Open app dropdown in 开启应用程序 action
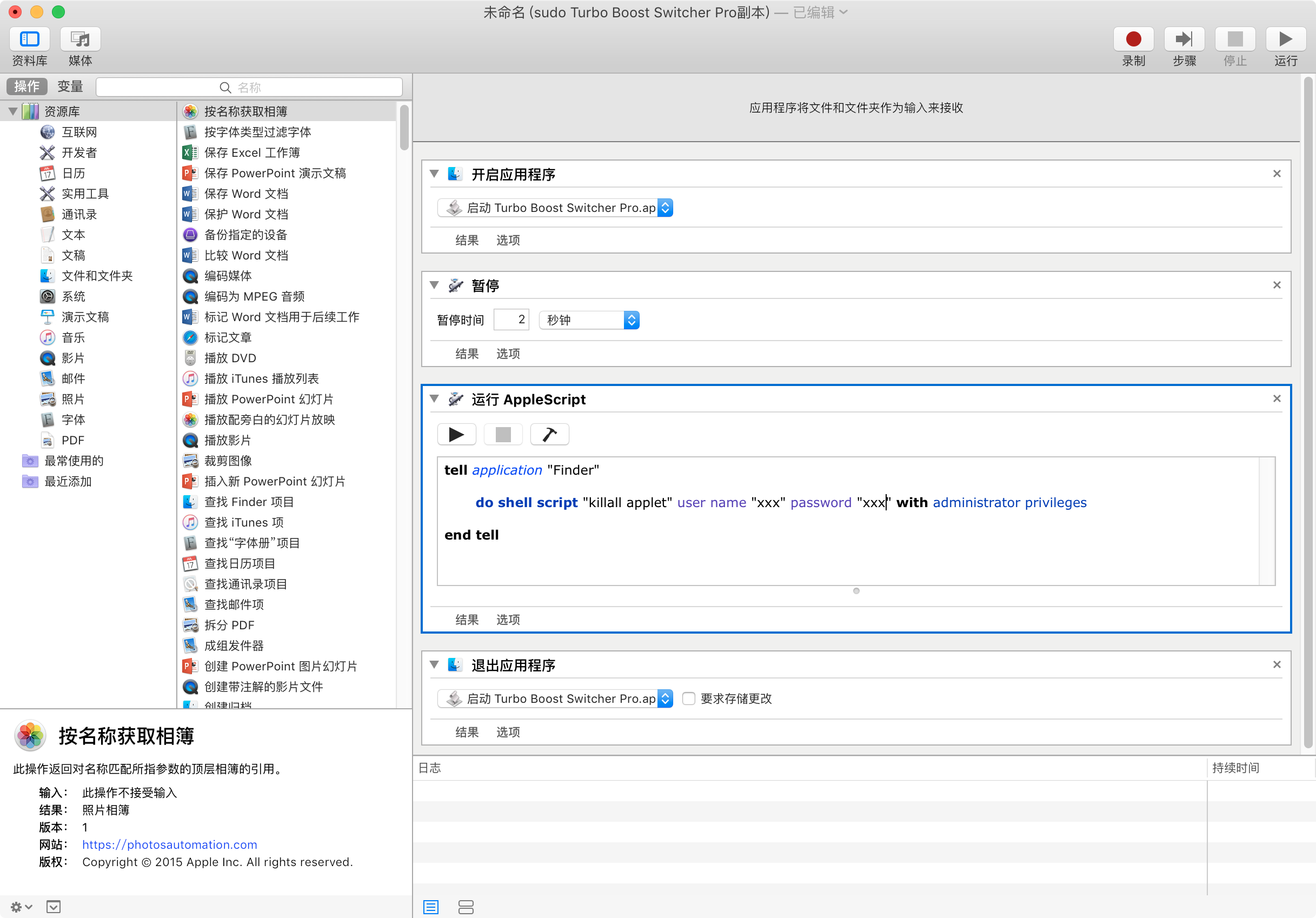Image resolution: width=1316 pixels, height=918 pixels. point(555,208)
